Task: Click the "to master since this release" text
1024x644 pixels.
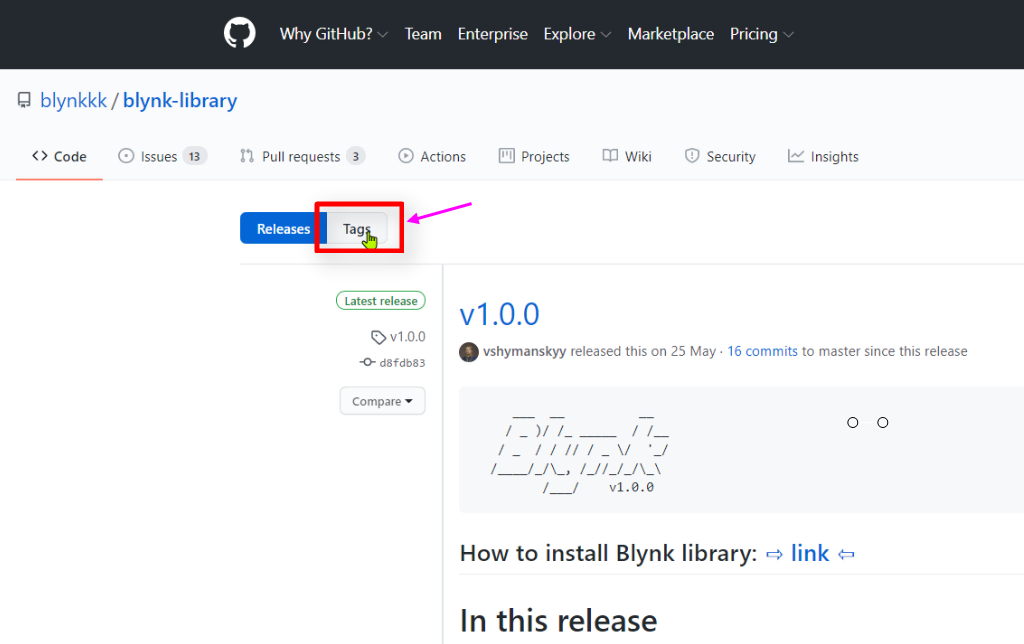Action: pos(884,351)
